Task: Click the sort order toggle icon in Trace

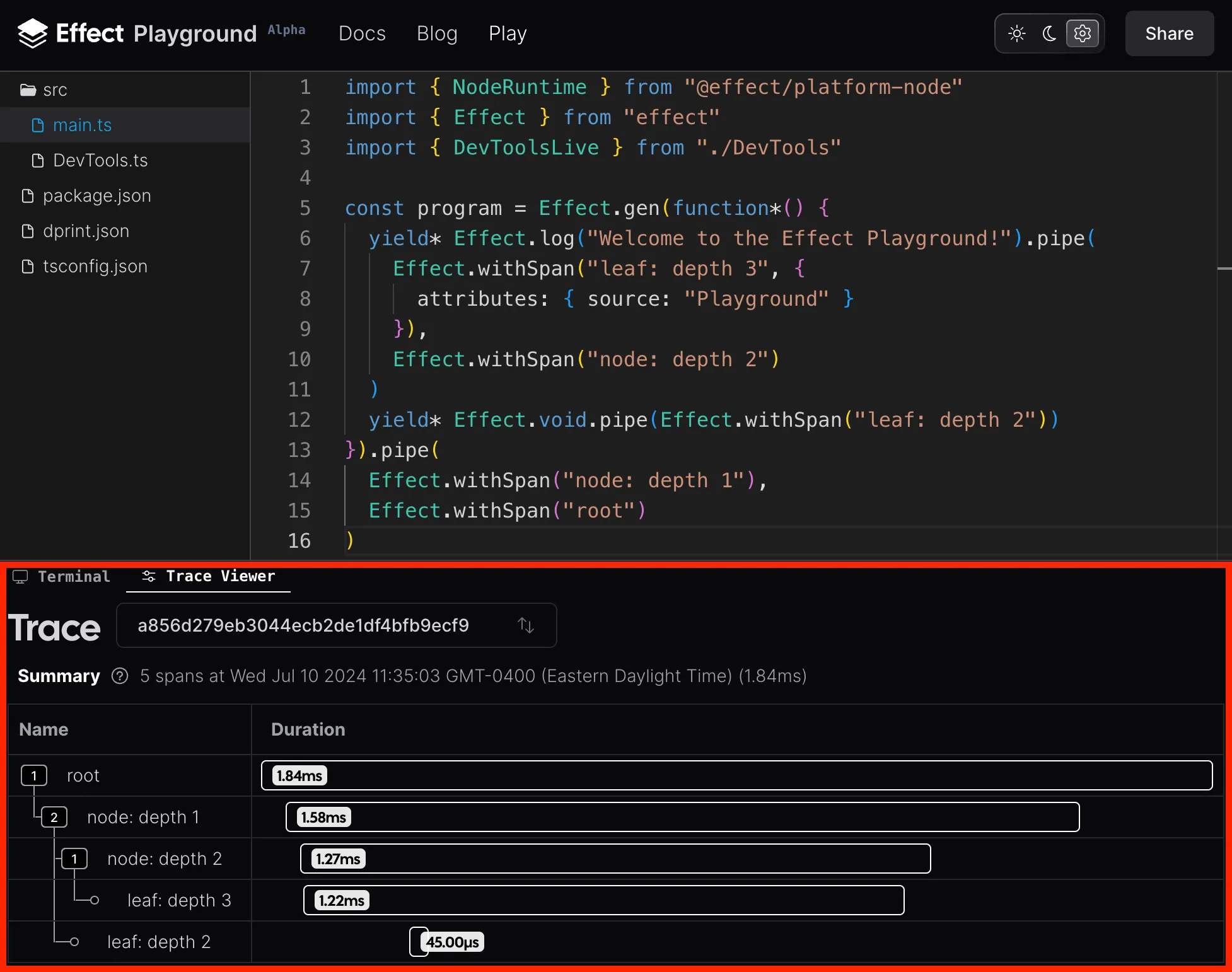Action: click(525, 625)
